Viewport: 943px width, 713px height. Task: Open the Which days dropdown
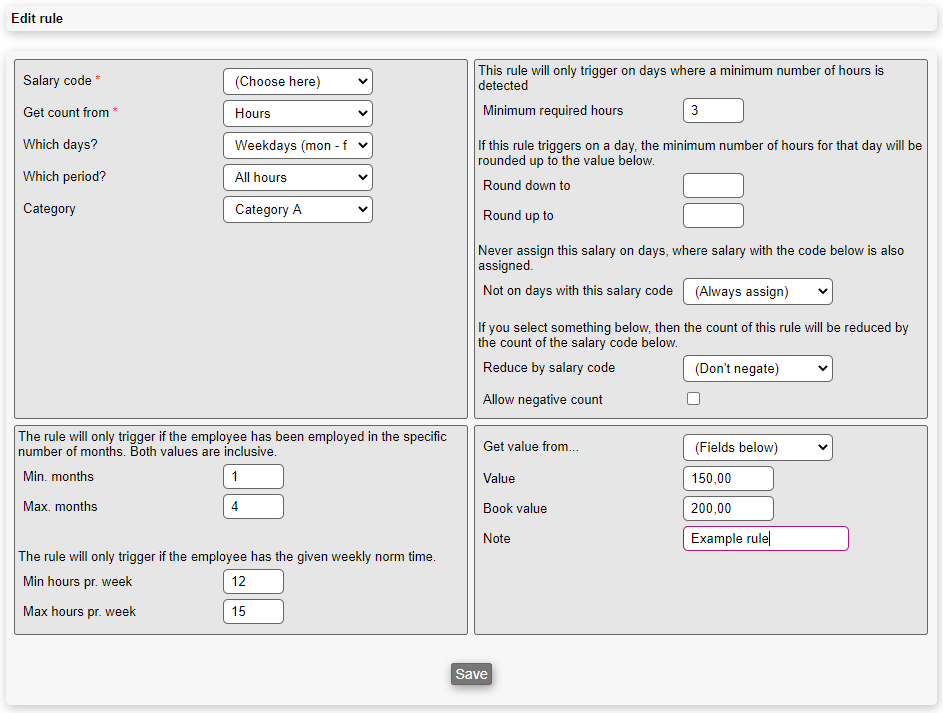(x=297, y=146)
